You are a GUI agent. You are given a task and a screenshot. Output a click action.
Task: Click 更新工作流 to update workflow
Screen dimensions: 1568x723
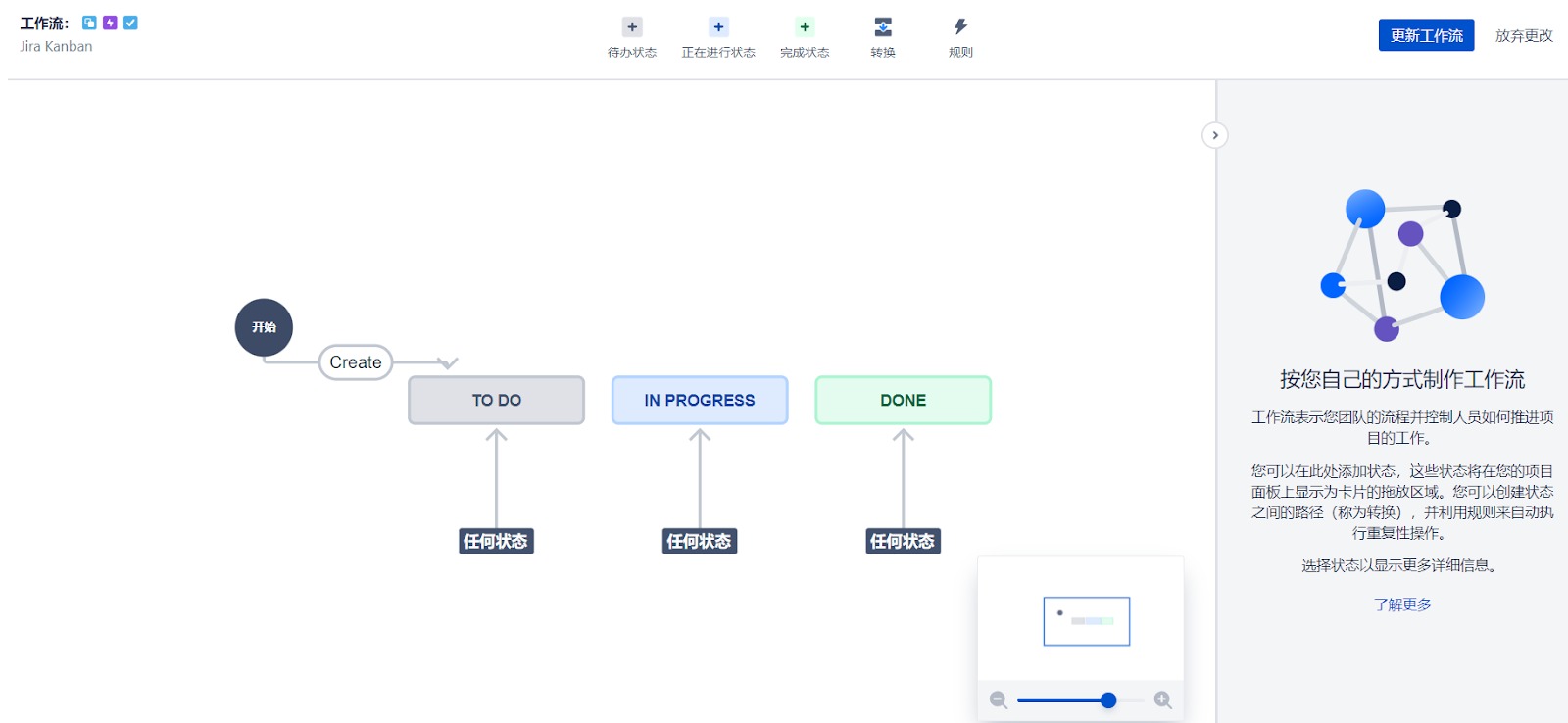click(1426, 35)
